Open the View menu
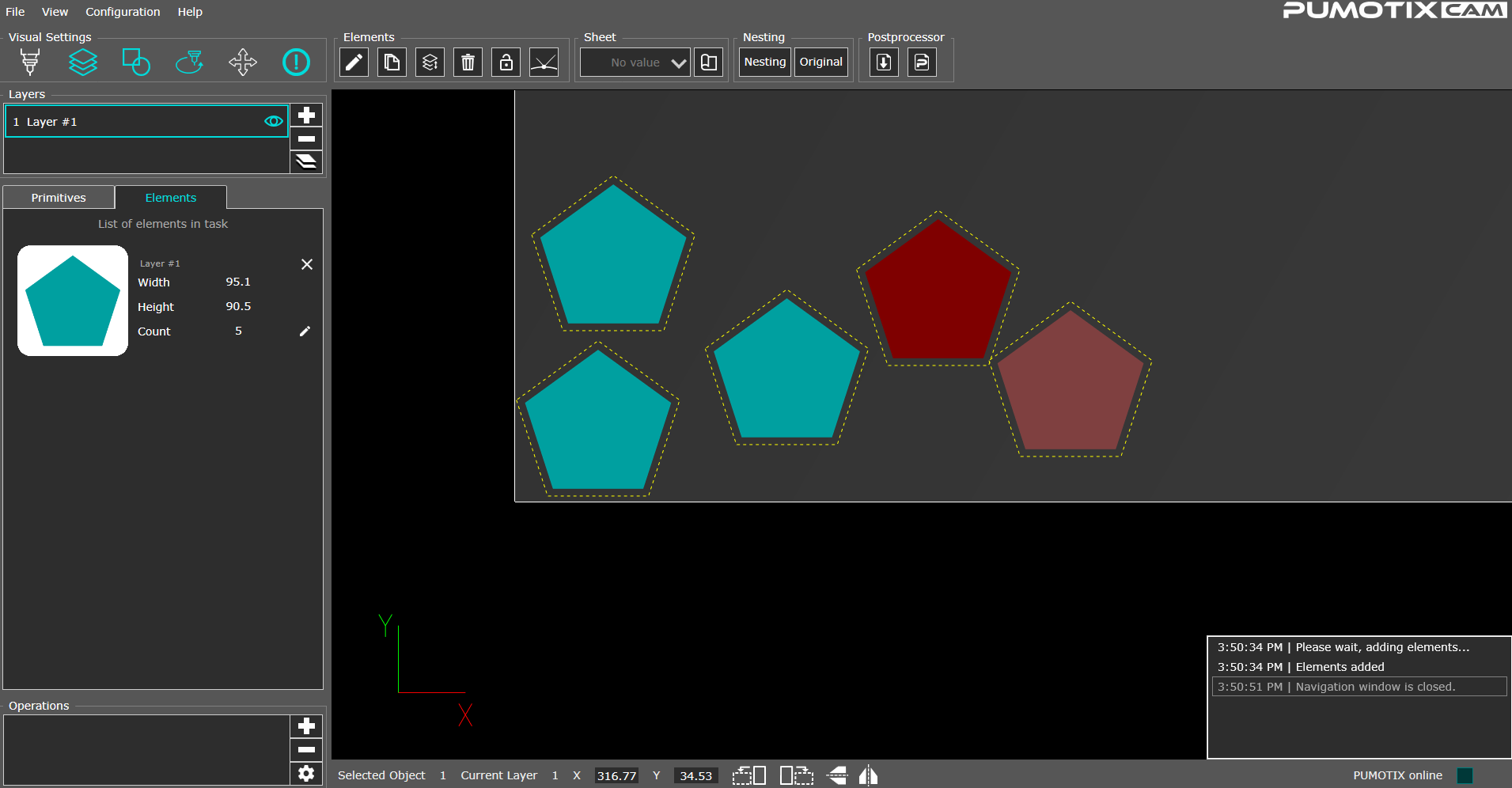Viewport: 1512px width, 788px height. pos(55,12)
